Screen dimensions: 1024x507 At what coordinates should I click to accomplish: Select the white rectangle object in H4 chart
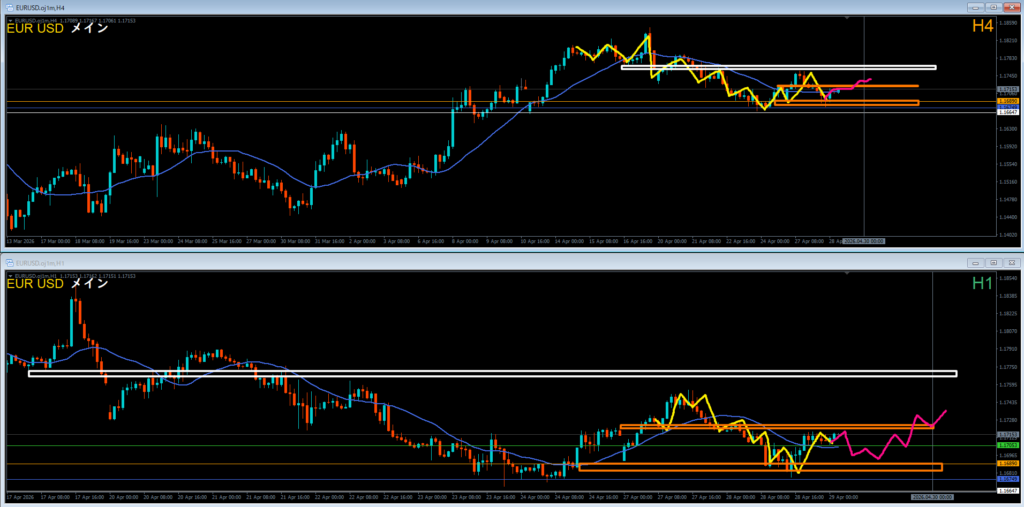(x=778, y=67)
